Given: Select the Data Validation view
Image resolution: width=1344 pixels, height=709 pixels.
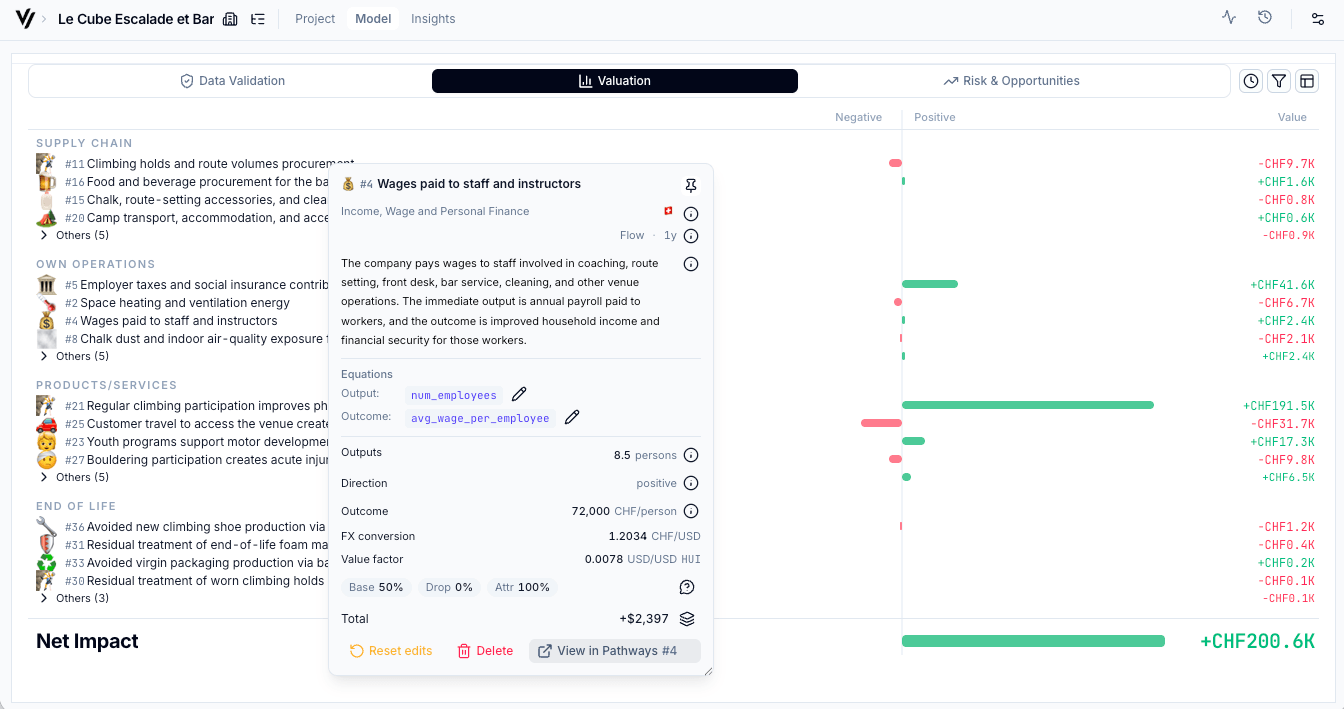Looking at the screenshot, I should [x=232, y=81].
